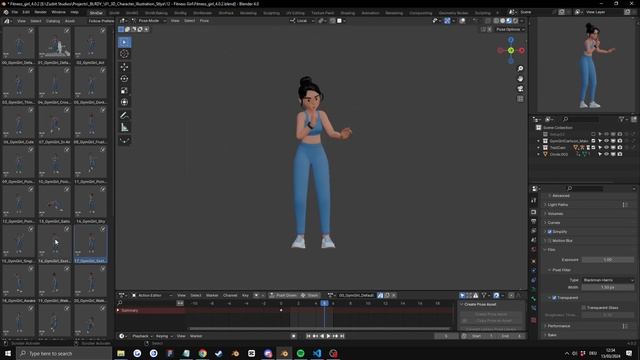Expand GymGirlCartoon_Main in the outliner

(538, 141)
